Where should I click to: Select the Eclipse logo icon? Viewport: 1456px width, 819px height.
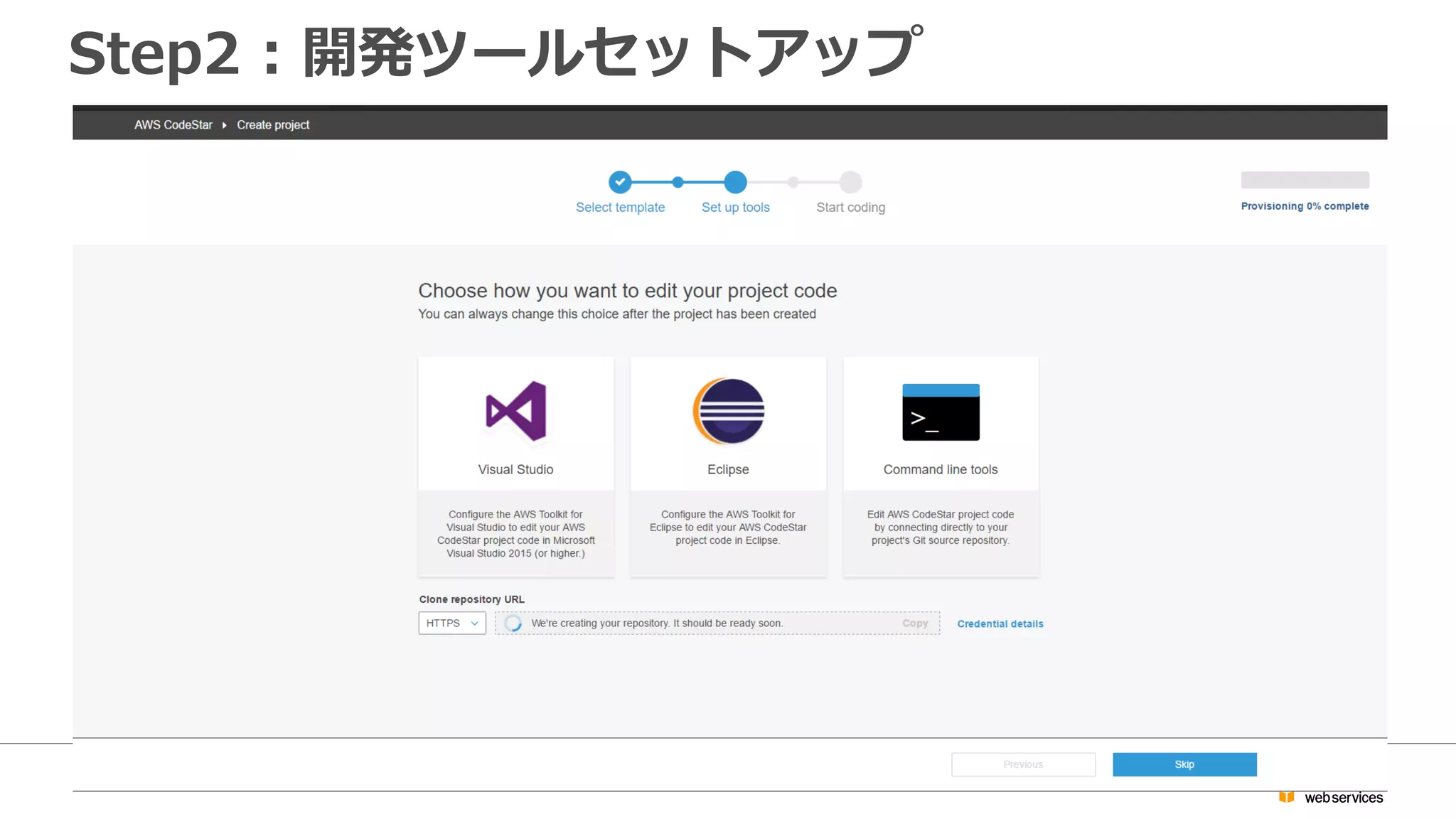tap(729, 411)
